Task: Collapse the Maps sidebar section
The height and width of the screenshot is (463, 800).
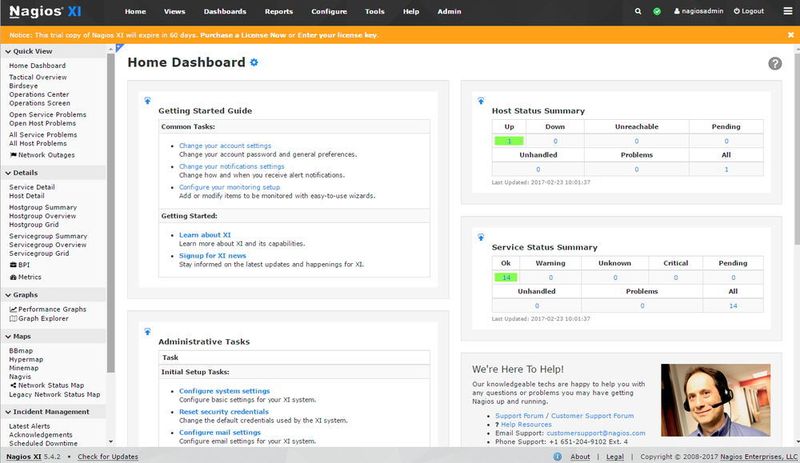Action: (x=18, y=337)
